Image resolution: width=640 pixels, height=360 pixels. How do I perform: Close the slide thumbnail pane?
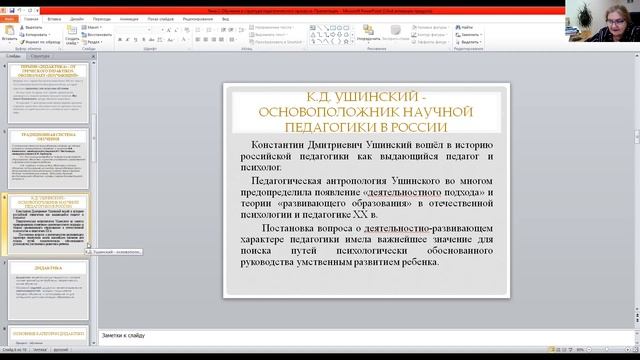point(93,56)
